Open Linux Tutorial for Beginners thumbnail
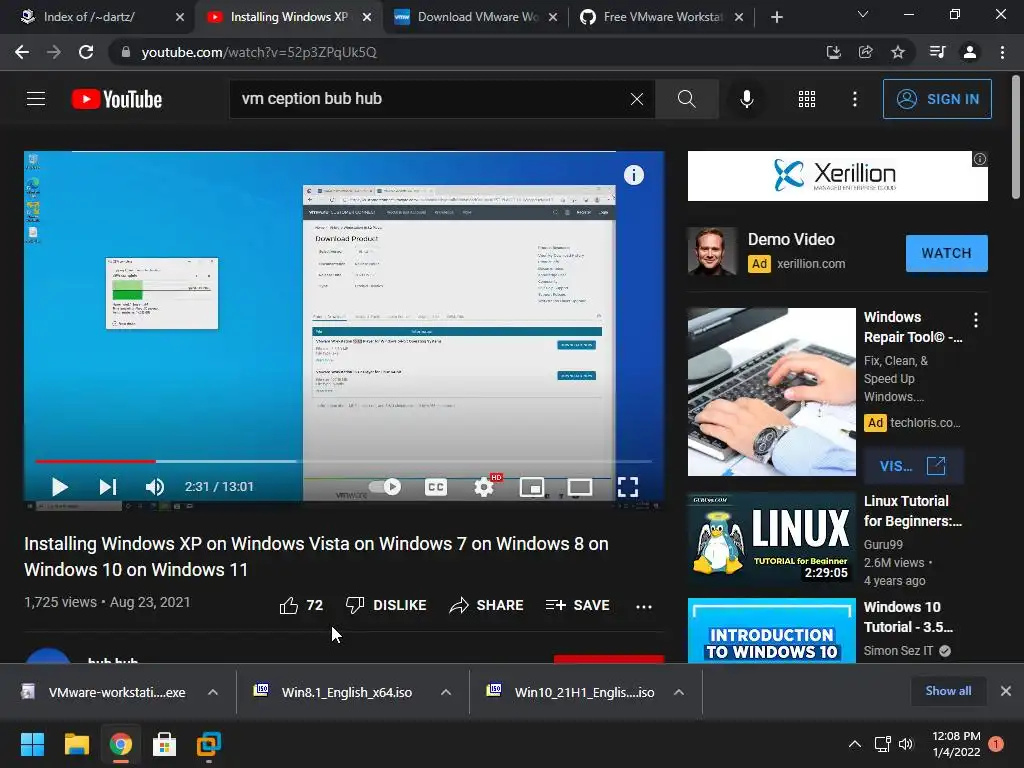This screenshot has height=768, width=1024. [x=771, y=538]
